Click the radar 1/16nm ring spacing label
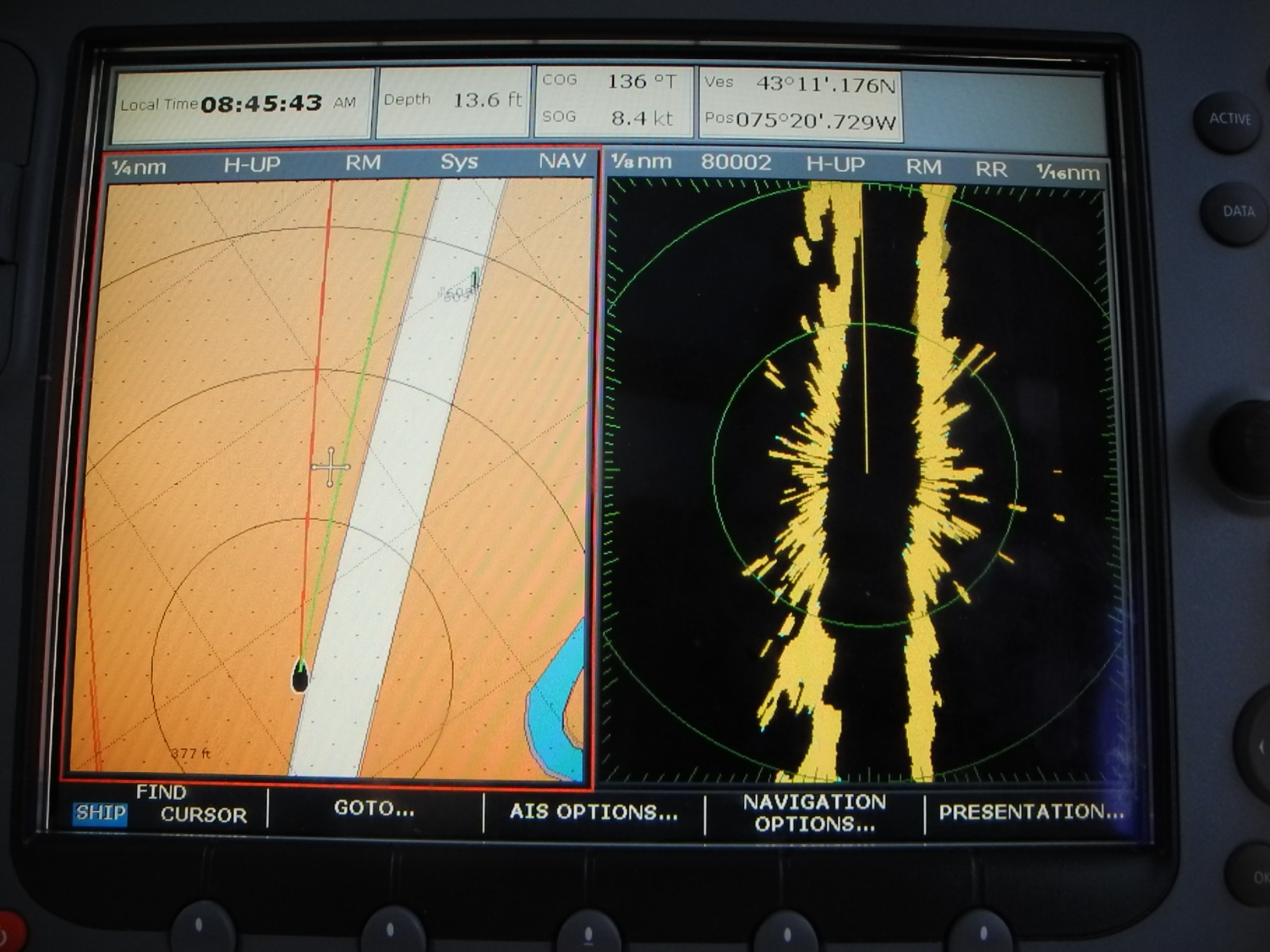This screenshot has height=952, width=1270. 1068,172
